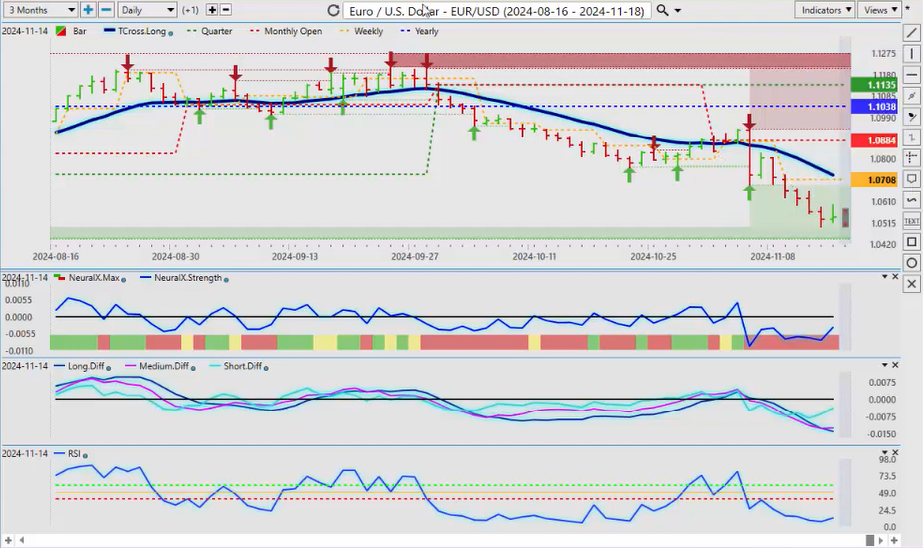Select the ellipse shape tool
Viewport: 923px width, 548px height.
point(911,263)
